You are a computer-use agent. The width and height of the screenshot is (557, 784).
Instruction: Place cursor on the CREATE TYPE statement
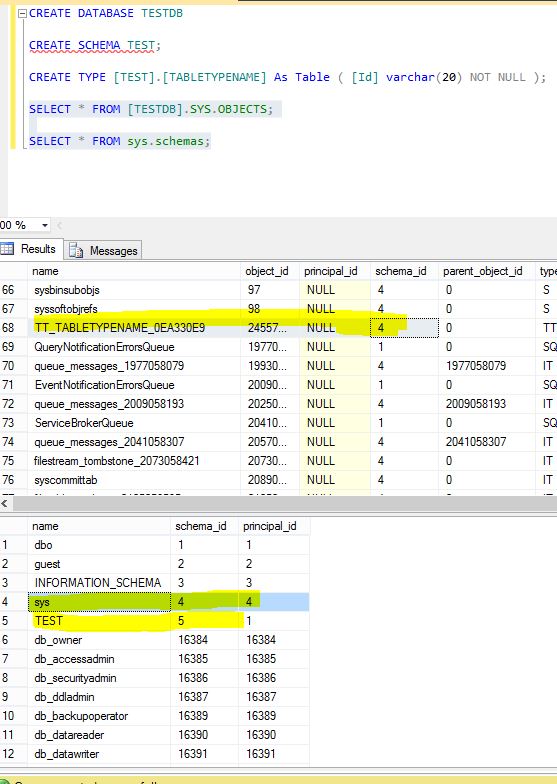coord(288,78)
